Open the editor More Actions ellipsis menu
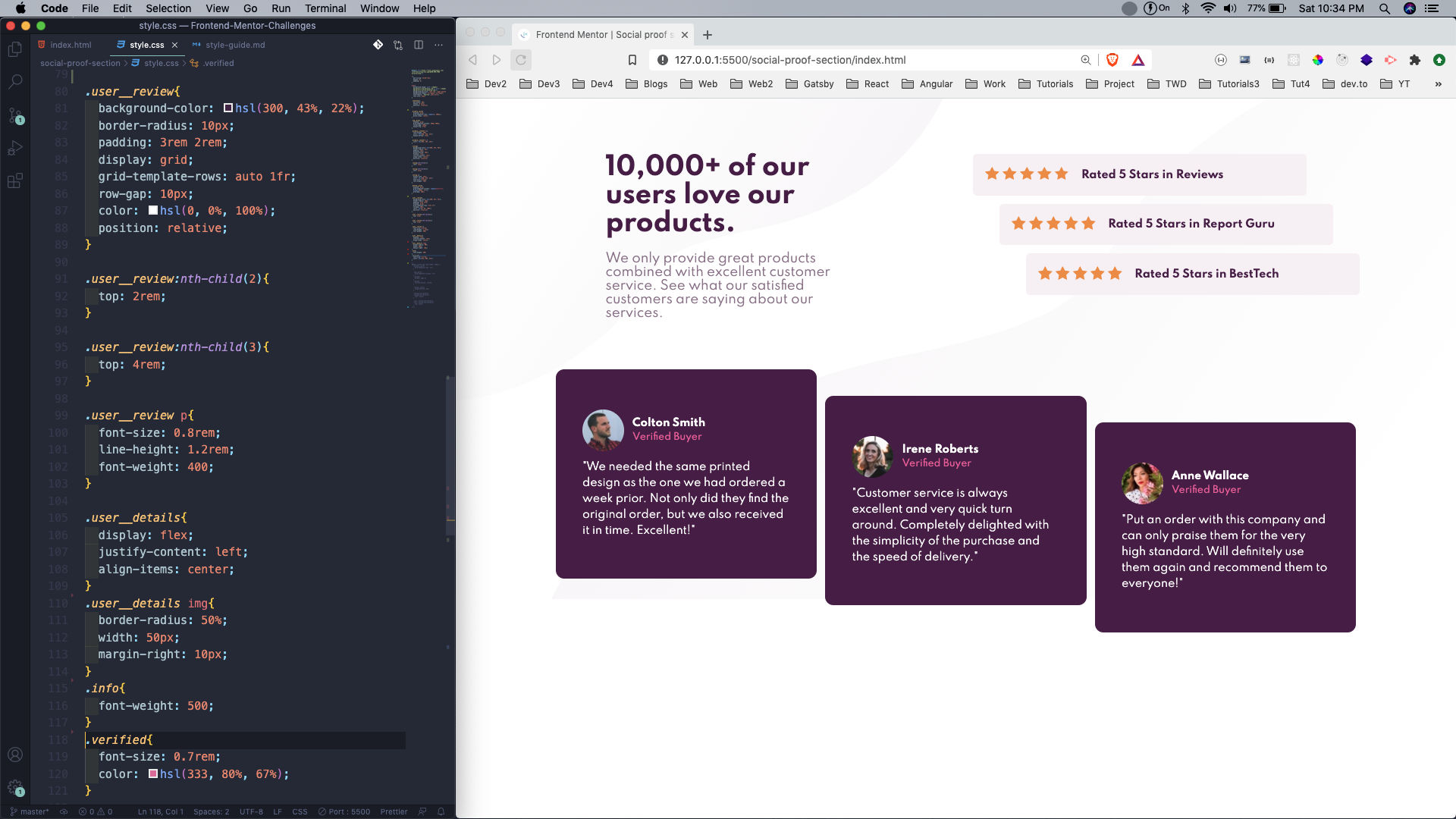1456x819 pixels. 438,45
